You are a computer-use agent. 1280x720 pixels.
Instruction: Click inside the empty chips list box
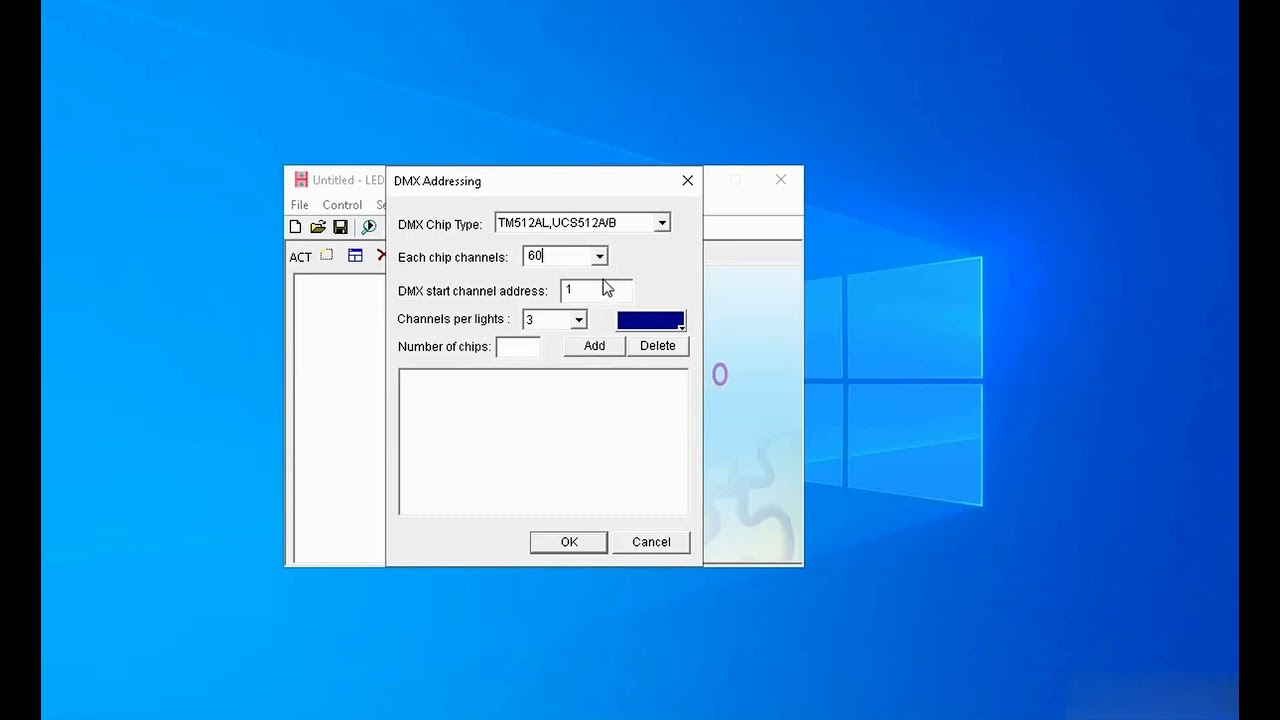(543, 441)
